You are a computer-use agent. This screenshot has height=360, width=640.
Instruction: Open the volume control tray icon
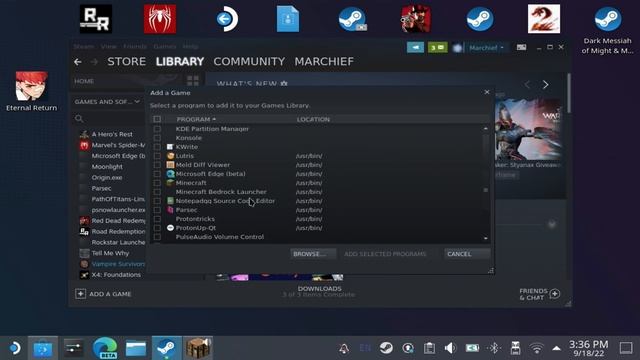click(x=450, y=348)
